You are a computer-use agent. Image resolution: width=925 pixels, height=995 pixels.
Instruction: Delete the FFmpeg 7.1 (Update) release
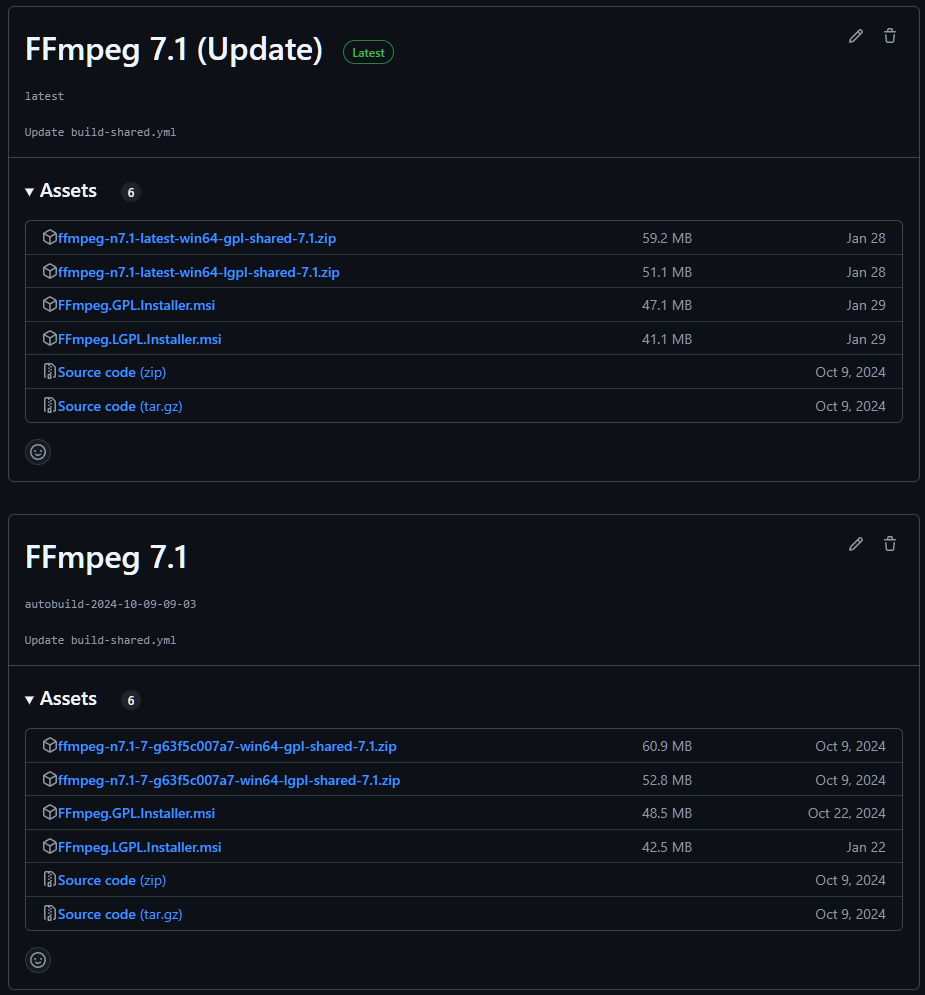(x=890, y=36)
